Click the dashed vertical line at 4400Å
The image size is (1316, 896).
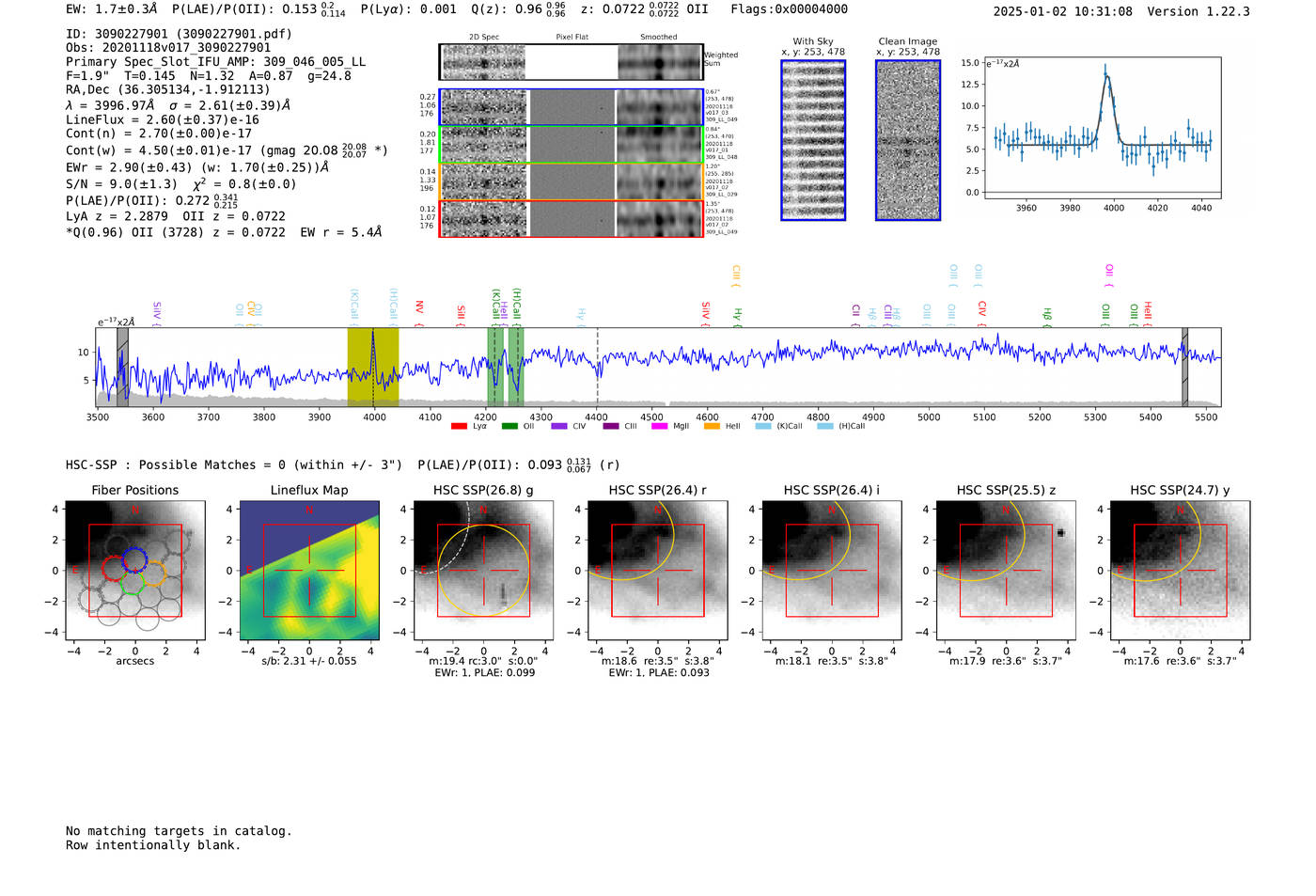pos(597,367)
